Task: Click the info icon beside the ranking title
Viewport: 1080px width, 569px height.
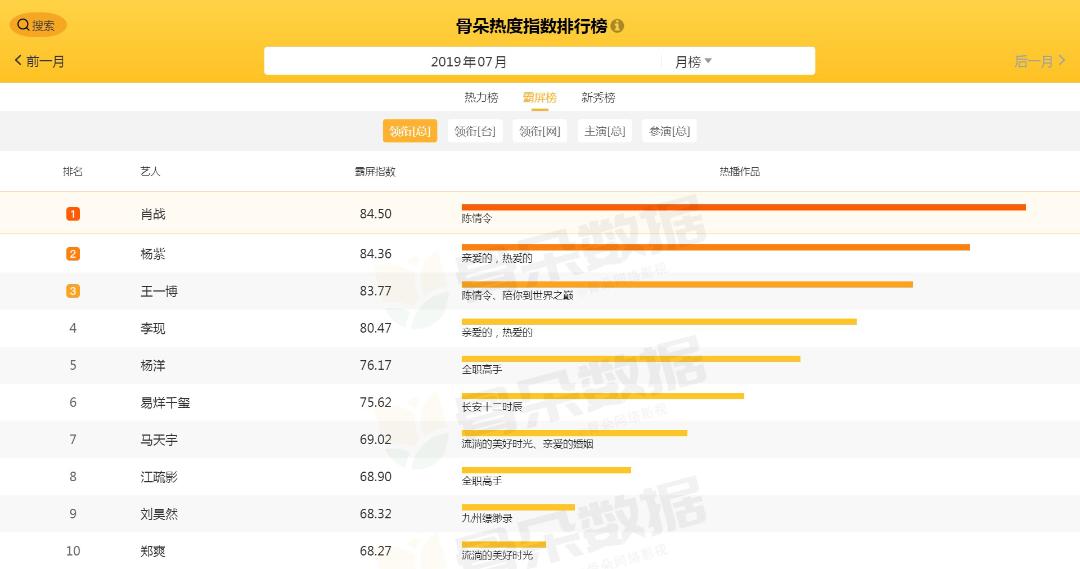Action: pyautogui.click(x=617, y=26)
